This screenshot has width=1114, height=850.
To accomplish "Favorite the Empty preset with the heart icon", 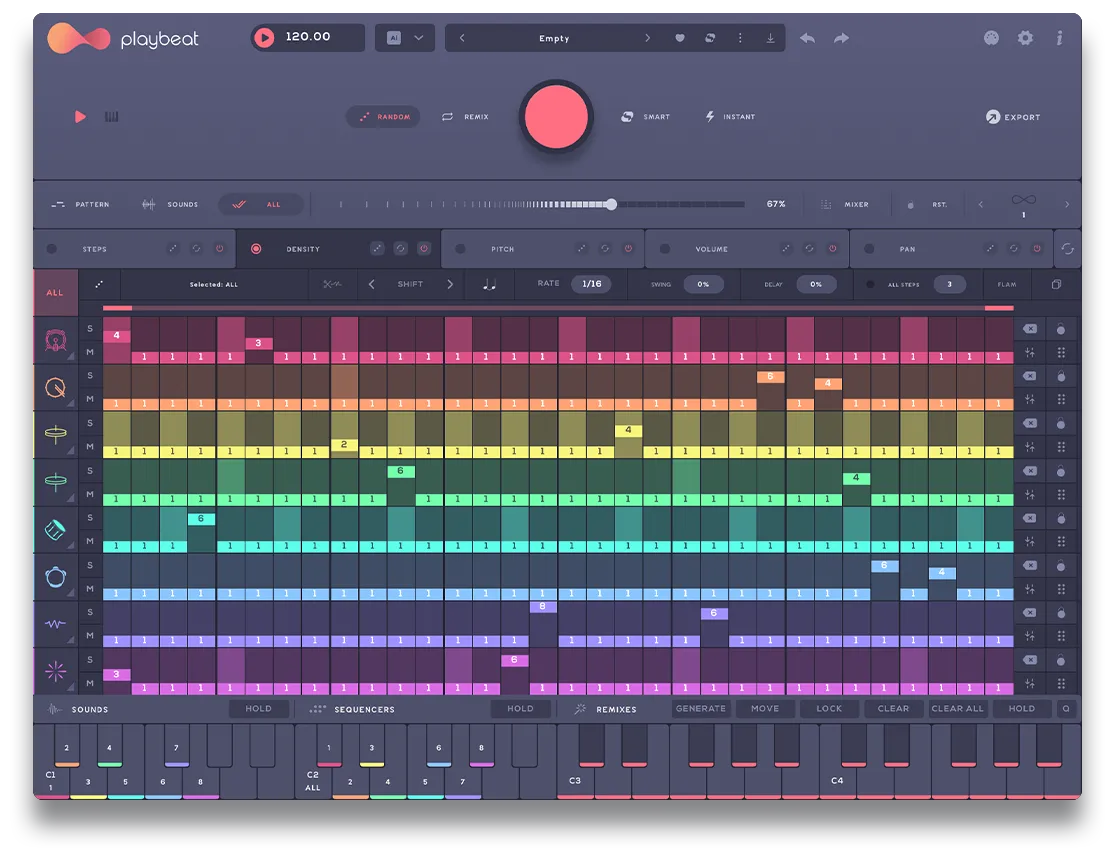I will tap(679, 37).
